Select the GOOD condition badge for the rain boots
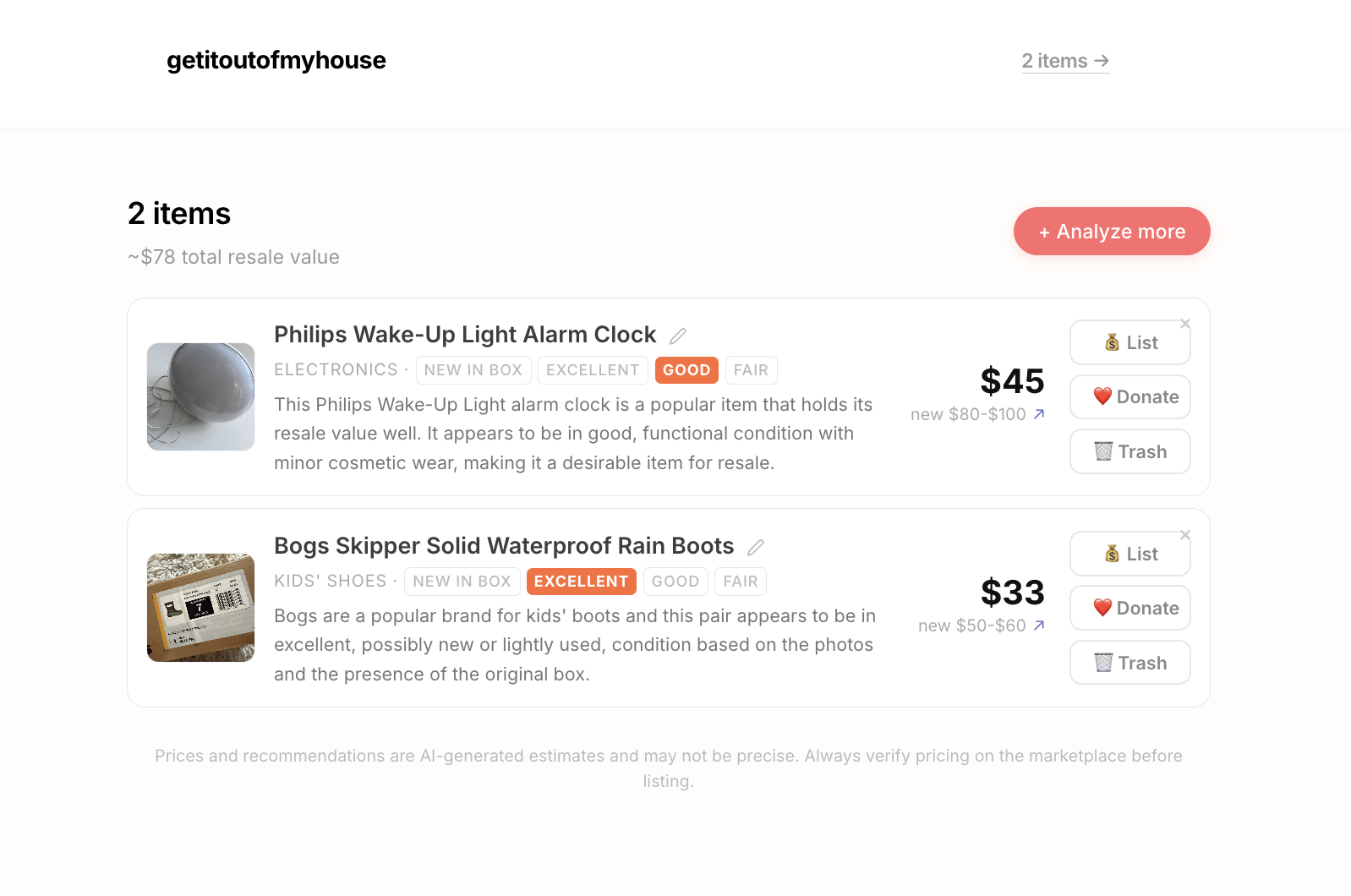 (675, 581)
